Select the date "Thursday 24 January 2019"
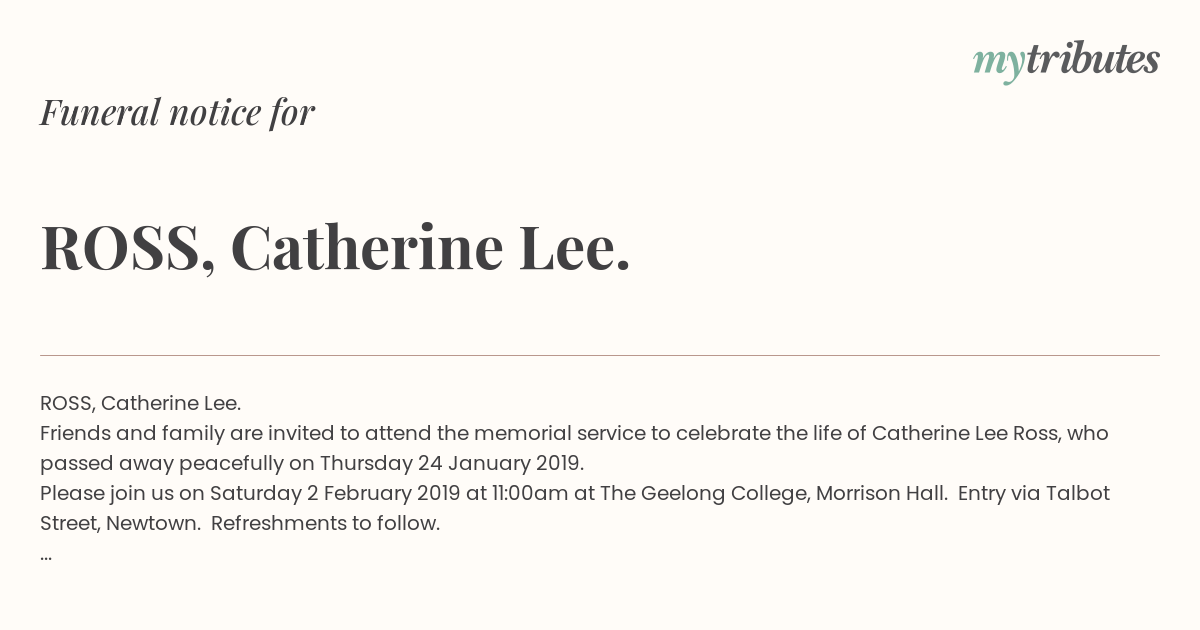Viewport: 1200px width, 630px height. click(450, 463)
